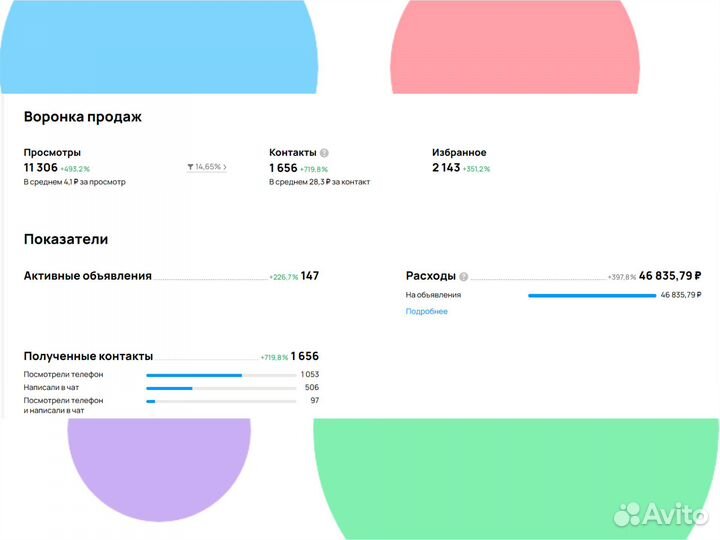The image size is (720, 540).
Task: Click the Просмотры value 11 306
Action: [41, 168]
